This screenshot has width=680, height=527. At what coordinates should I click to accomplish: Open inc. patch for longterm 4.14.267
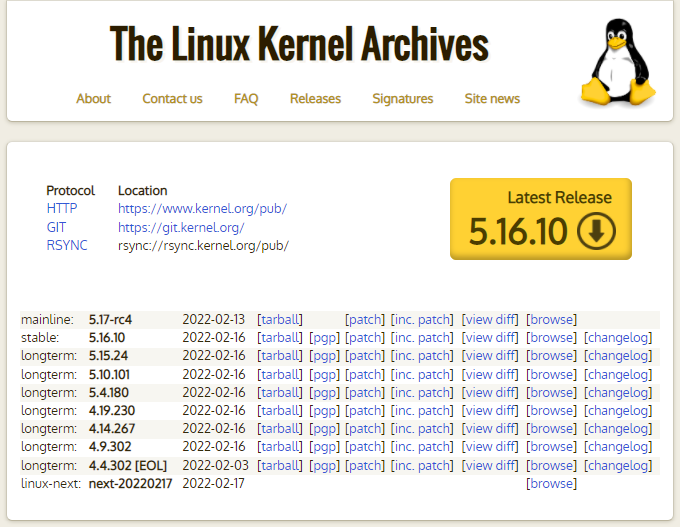(422, 429)
